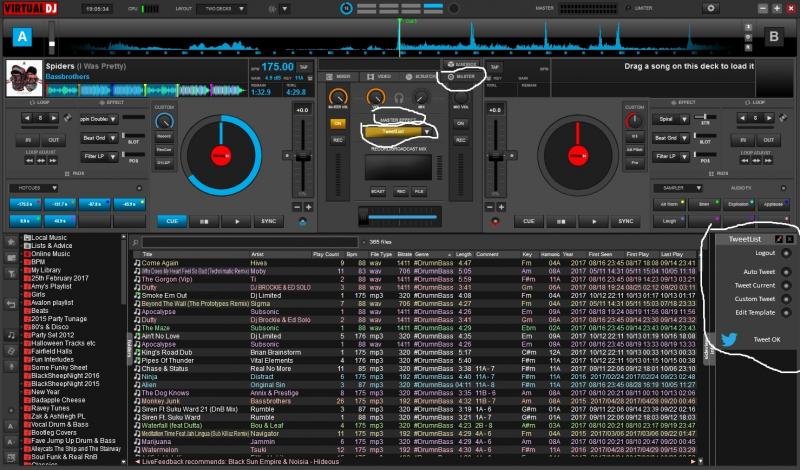Click the headphone cue icon in mixer
The height and width of the screenshot is (470, 800).
click(x=398, y=97)
